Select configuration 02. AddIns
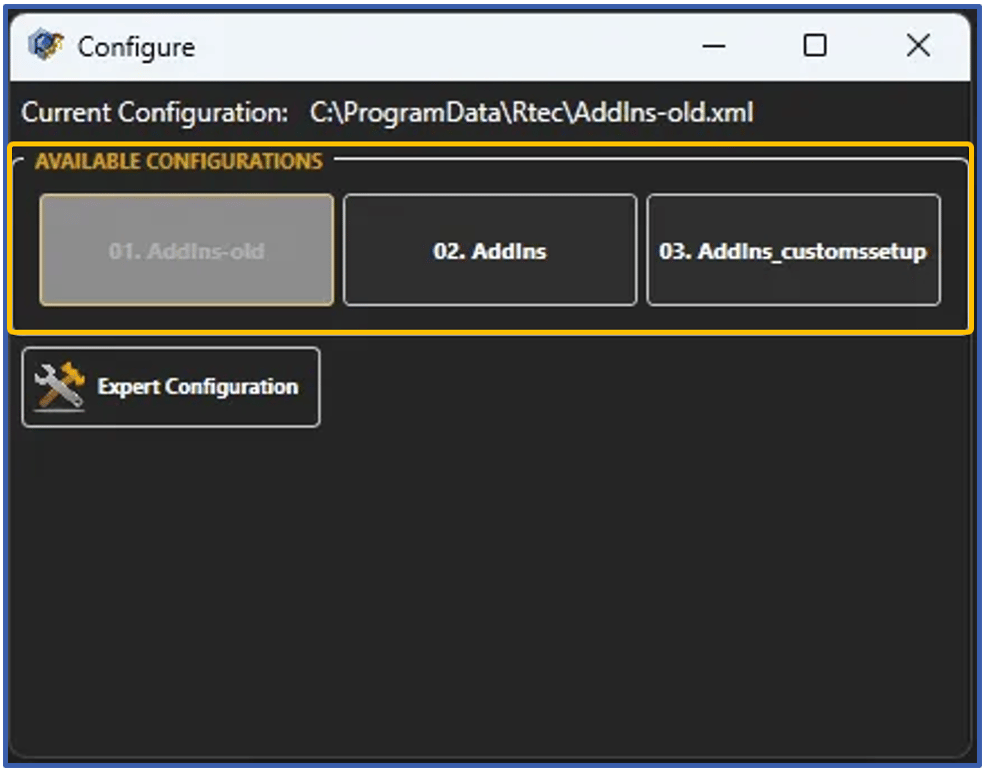 (x=489, y=250)
